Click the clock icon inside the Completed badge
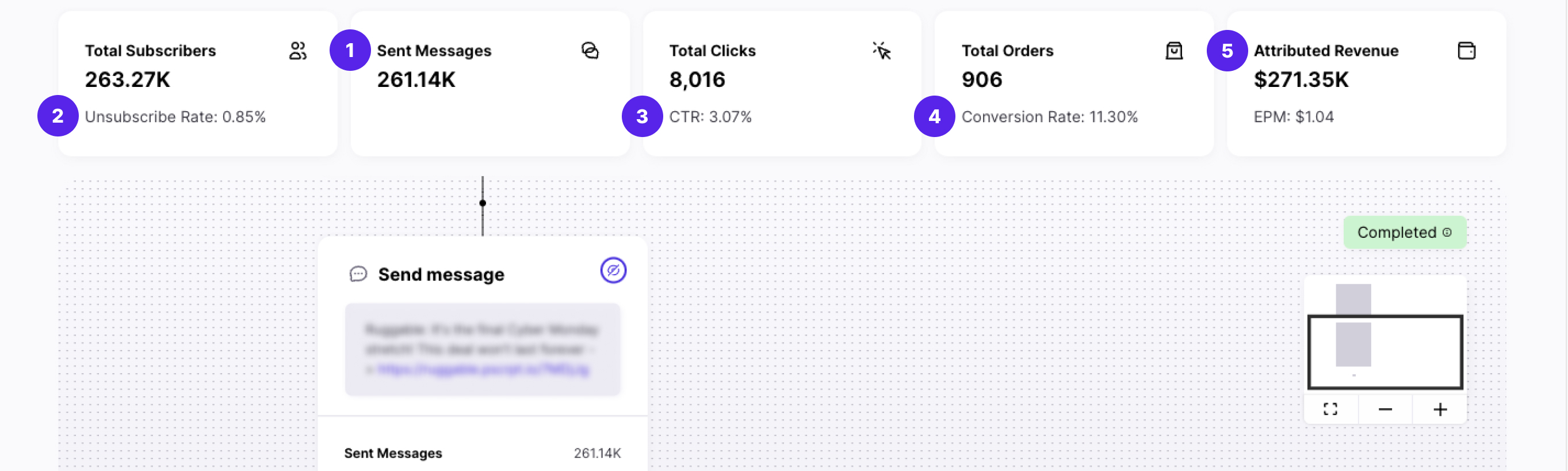The image size is (1568, 471). [x=1447, y=232]
